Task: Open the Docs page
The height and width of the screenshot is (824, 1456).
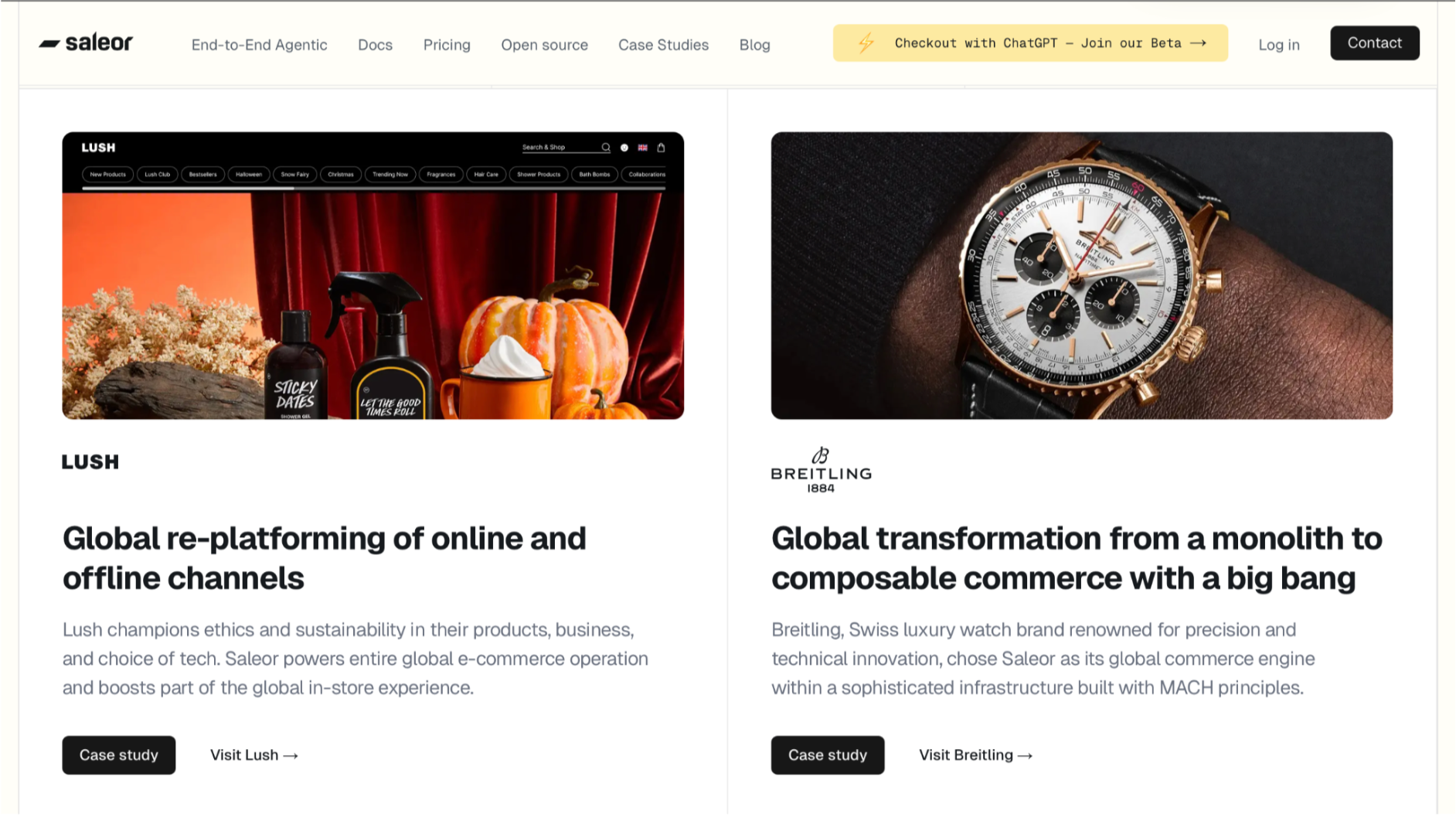Action: pyautogui.click(x=375, y=45)
